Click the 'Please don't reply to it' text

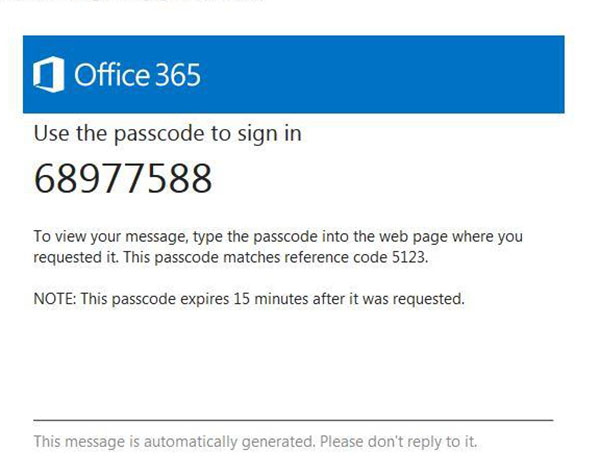(398, 442)
